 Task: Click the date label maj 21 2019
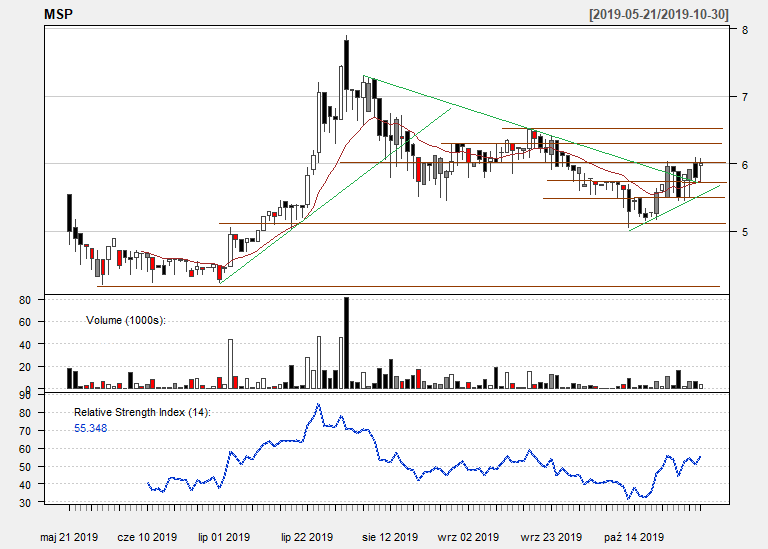pyautogui.click(x=69, y=537)
